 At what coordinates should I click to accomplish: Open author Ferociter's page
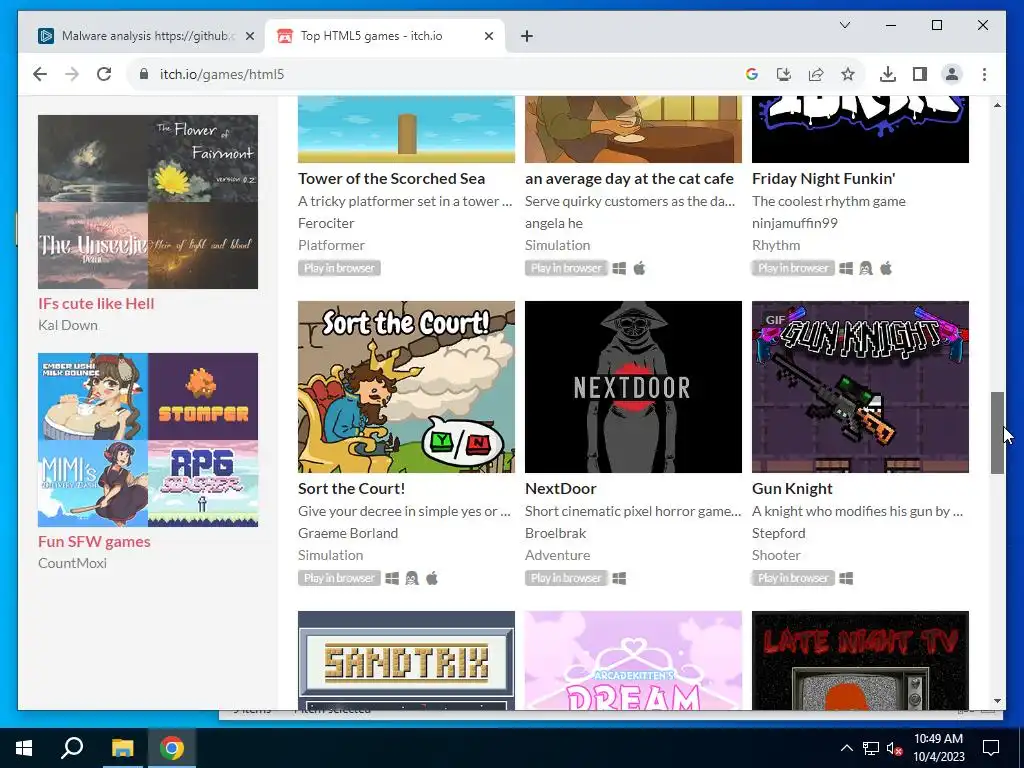(x=326, y=223)
